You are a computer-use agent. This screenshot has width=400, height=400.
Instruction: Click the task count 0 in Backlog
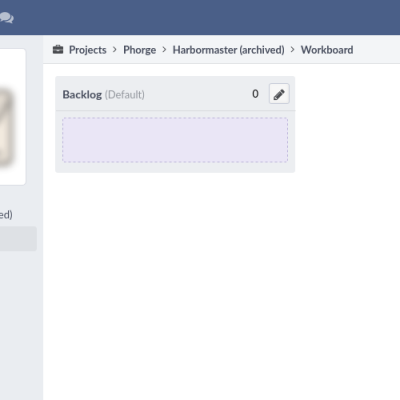coord(255,94)
